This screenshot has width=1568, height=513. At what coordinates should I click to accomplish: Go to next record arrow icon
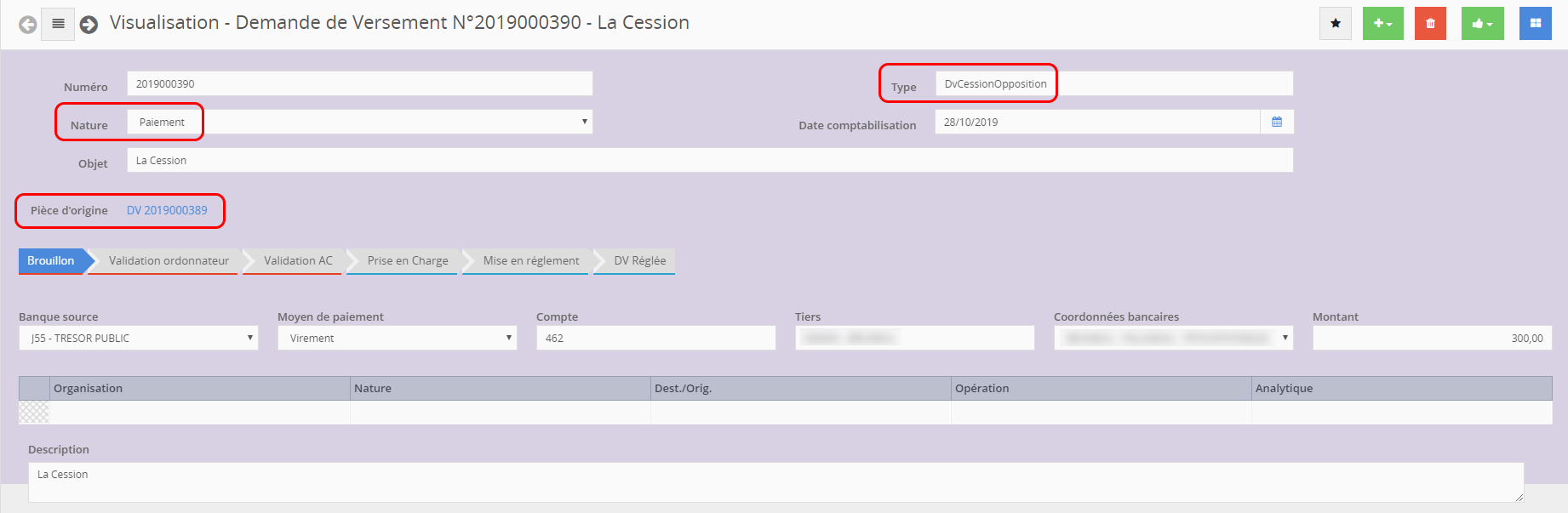pyautogui.click(x=89, y=25)
